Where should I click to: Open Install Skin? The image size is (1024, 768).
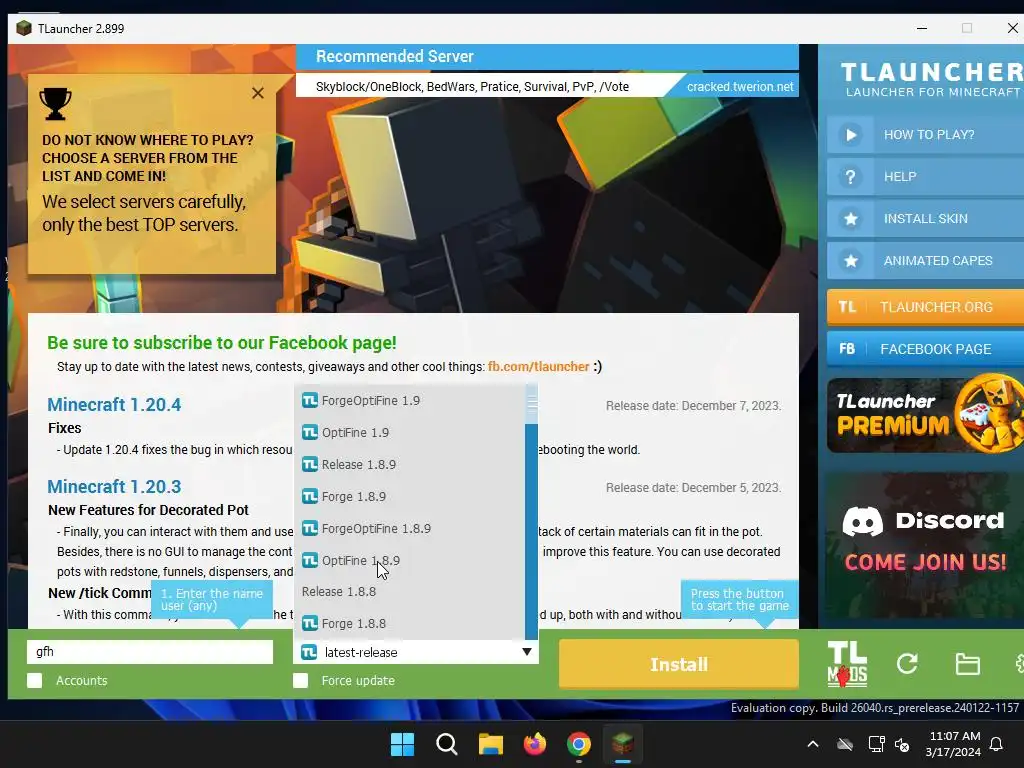coord(925,219)
